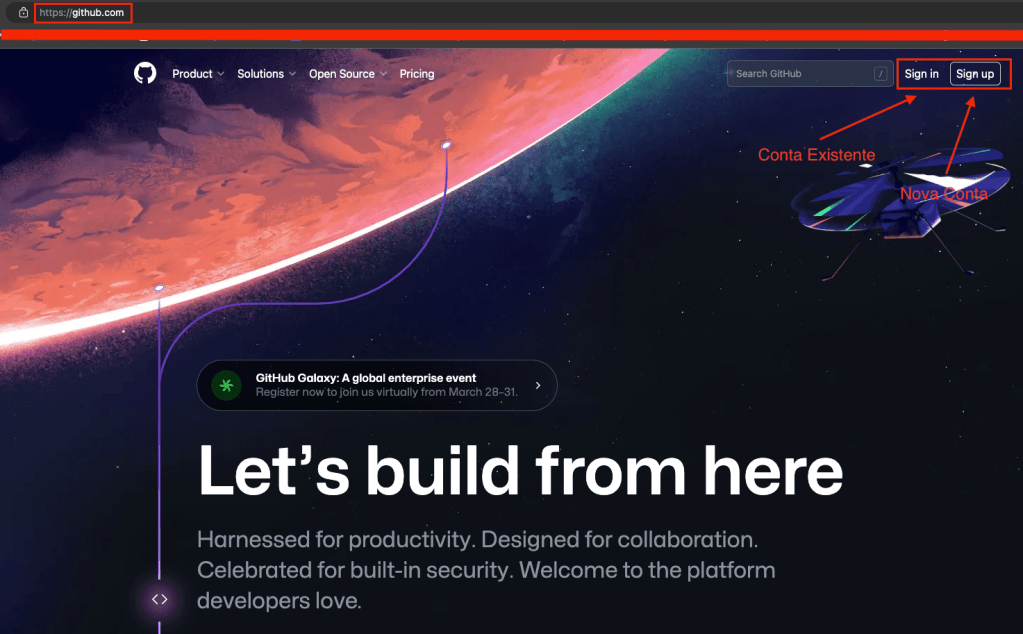Click the green GitHub Galaxy asterisk icon
This screenshot has height=634, width=1023.
pyautogui.click(x=226, y=385)
